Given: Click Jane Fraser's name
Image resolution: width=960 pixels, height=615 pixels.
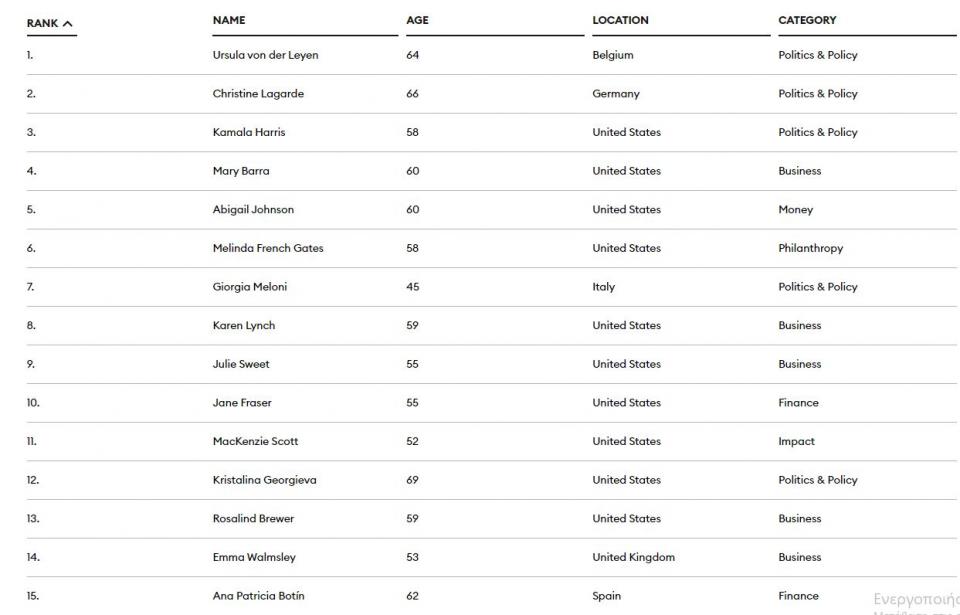Looking at the screenshot, I should point(242,403).
